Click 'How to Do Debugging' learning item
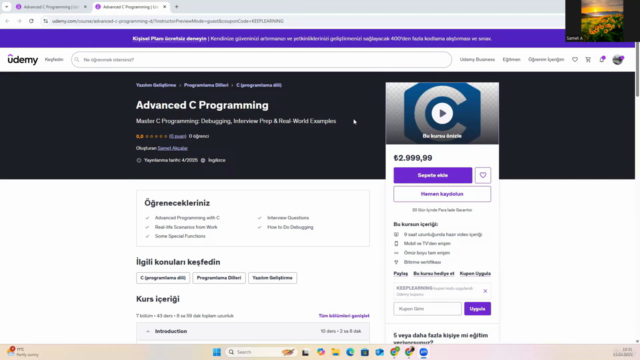Screen dimensions: 640x360 click(290, 227)
